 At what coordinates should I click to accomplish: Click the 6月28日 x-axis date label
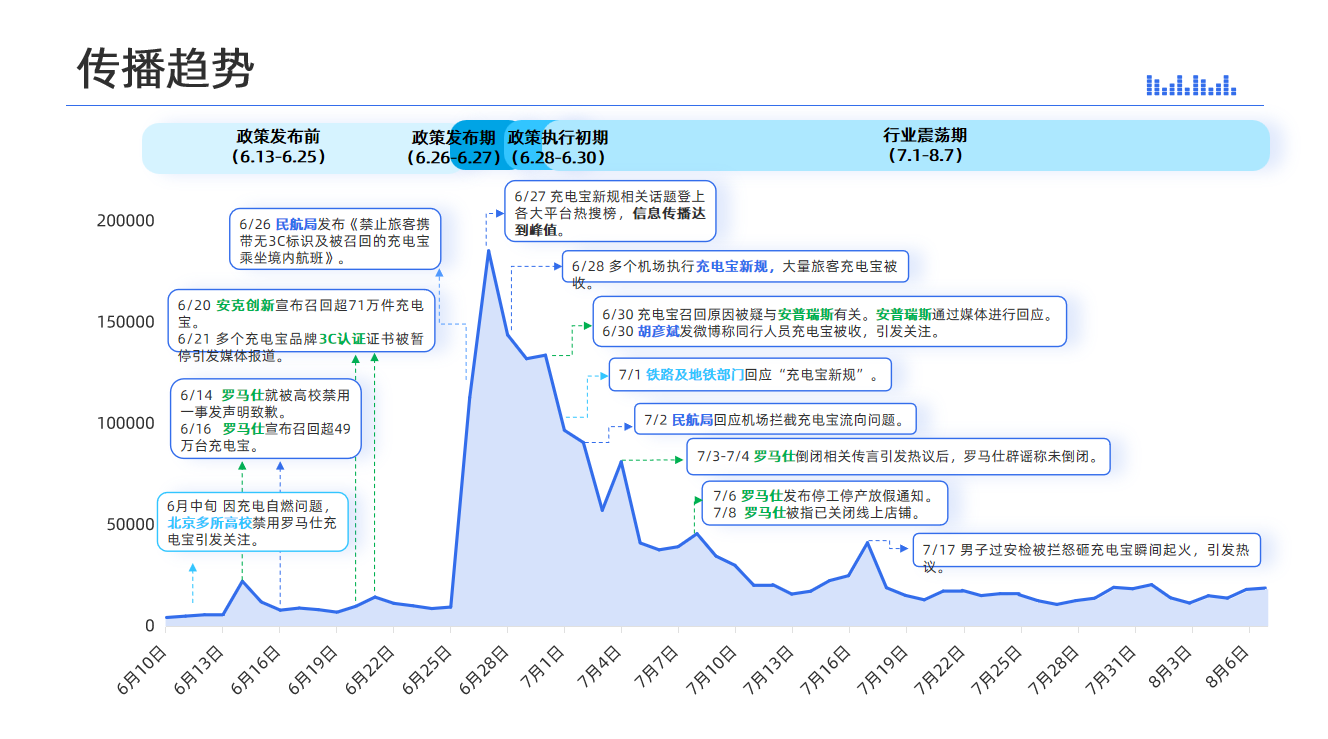(x=483, y=670)
